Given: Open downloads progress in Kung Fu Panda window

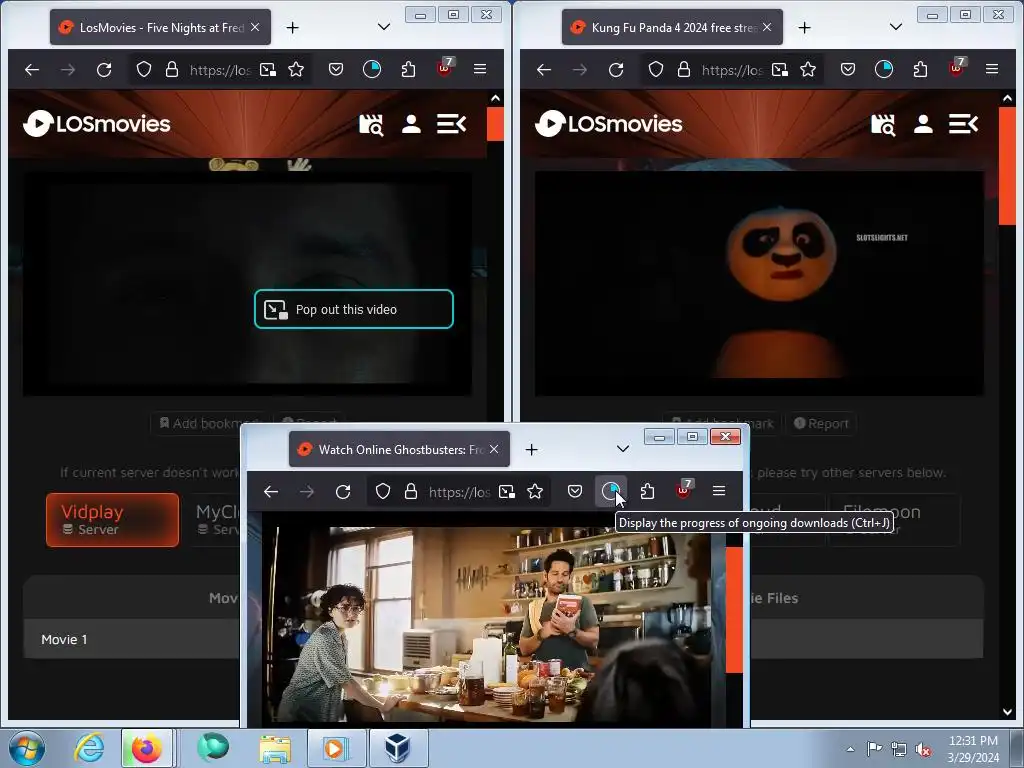Looking at the screenshot, I should tap(884, 69).
